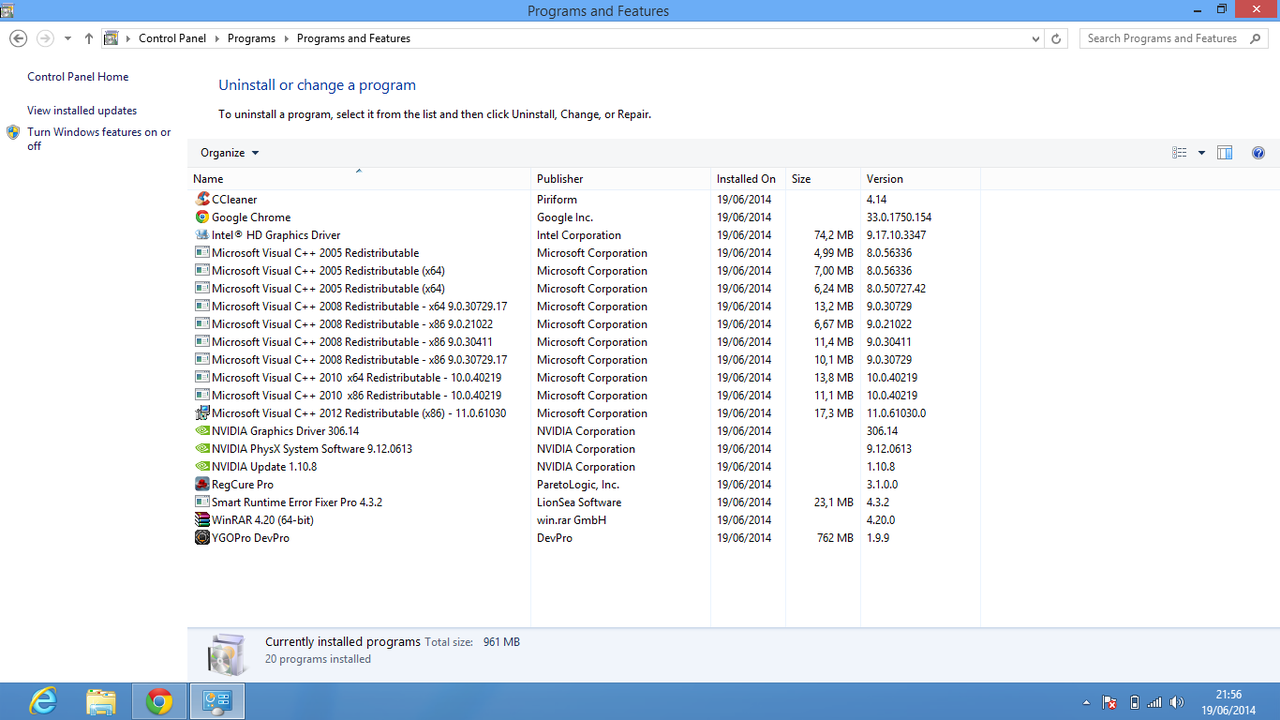
Task: Click the volume speaker tray icon
Action: point(1177,702)
